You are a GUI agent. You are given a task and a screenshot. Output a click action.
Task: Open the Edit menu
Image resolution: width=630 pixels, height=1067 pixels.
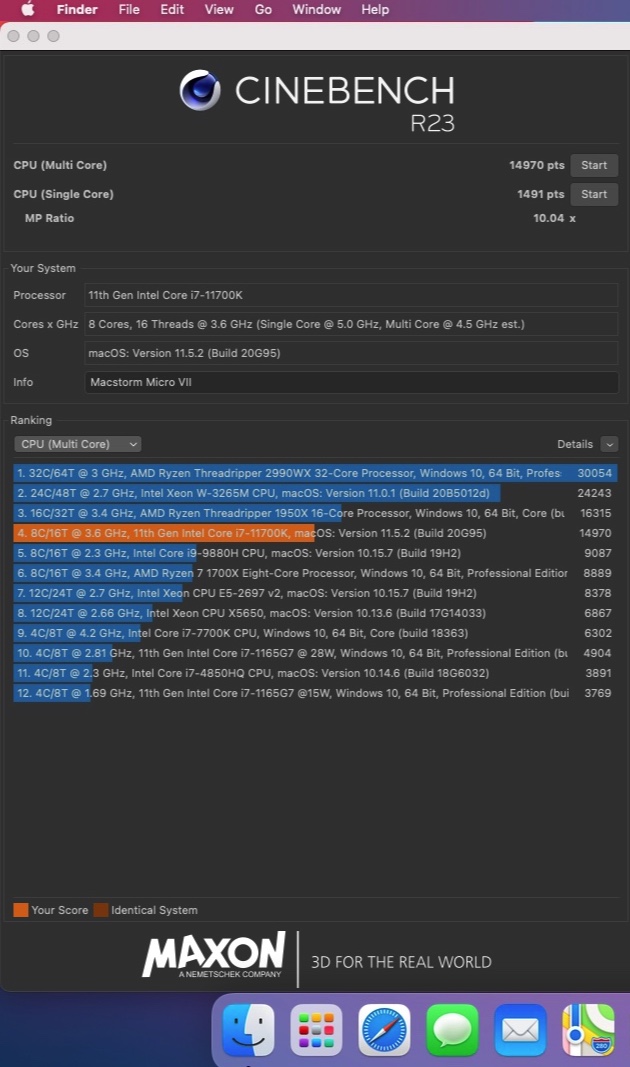pos(171,10)
